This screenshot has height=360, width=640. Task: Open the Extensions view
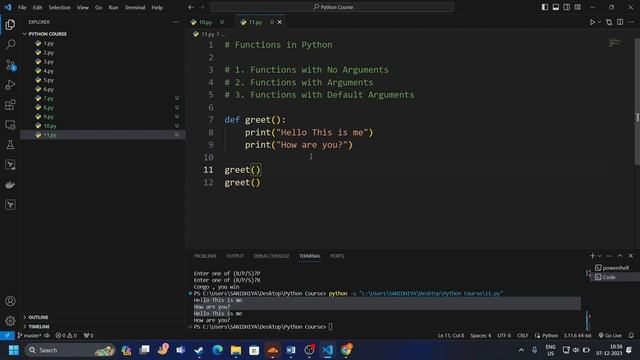[10, 104]
